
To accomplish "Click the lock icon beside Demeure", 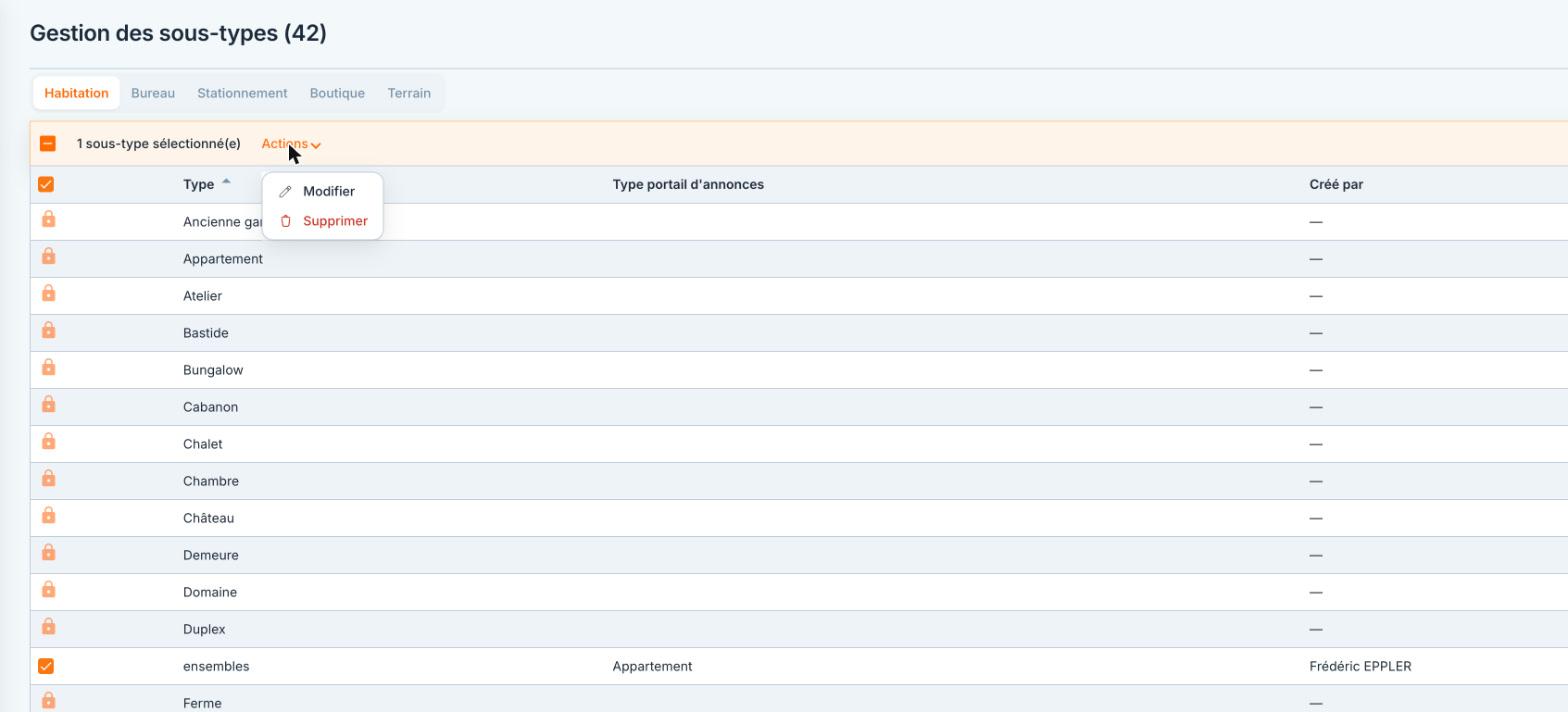I will click(48, 553).
